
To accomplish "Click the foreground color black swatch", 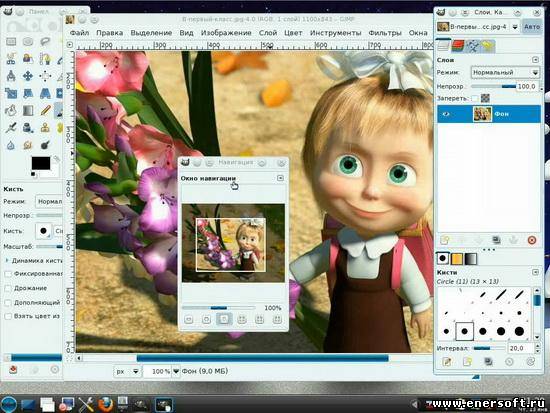I will (x=41, y=163).
